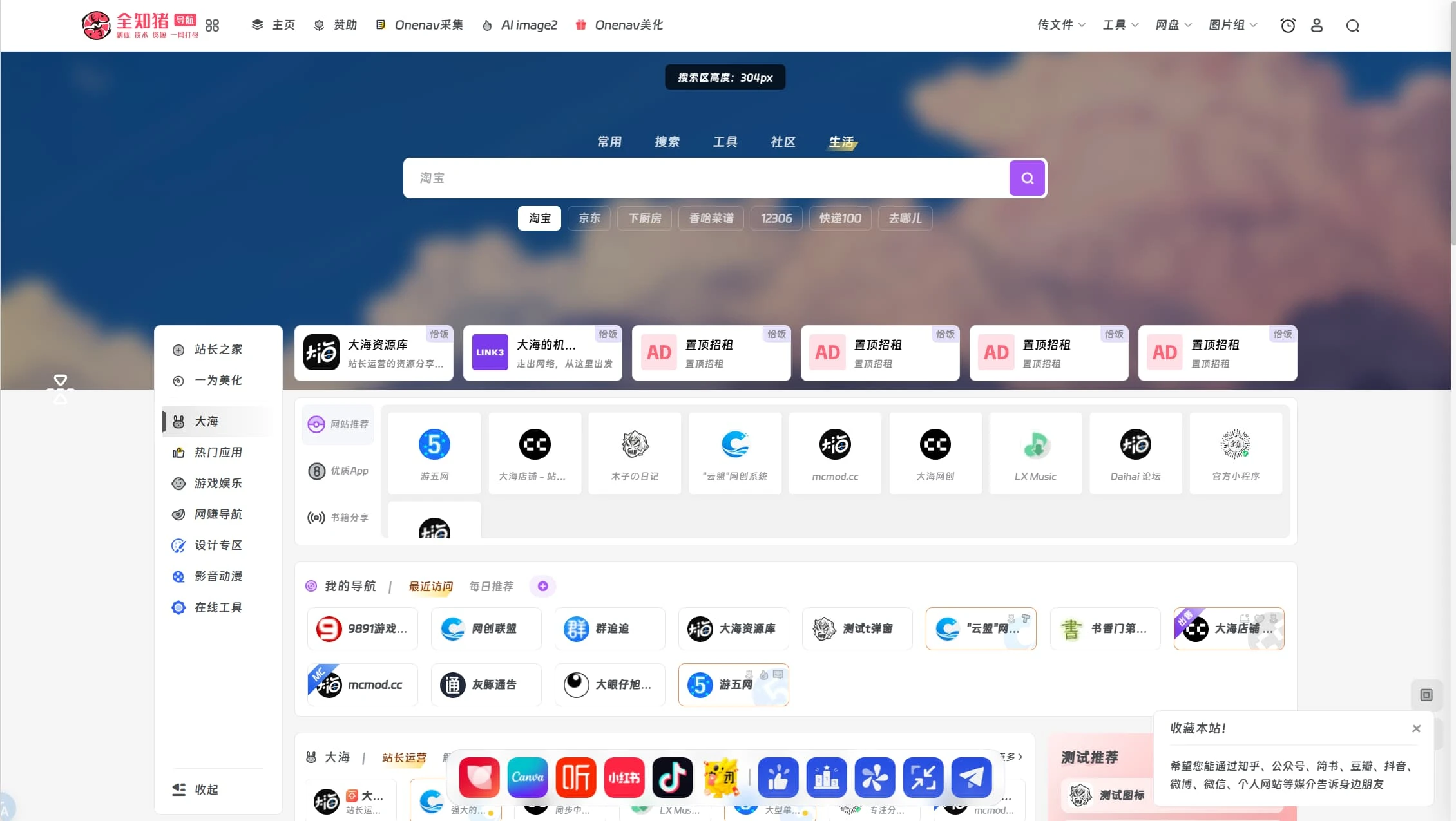Open the Telegram paper-plane dock icon
The width and height of the screenshot is (1456, 821).
point(972,777)
